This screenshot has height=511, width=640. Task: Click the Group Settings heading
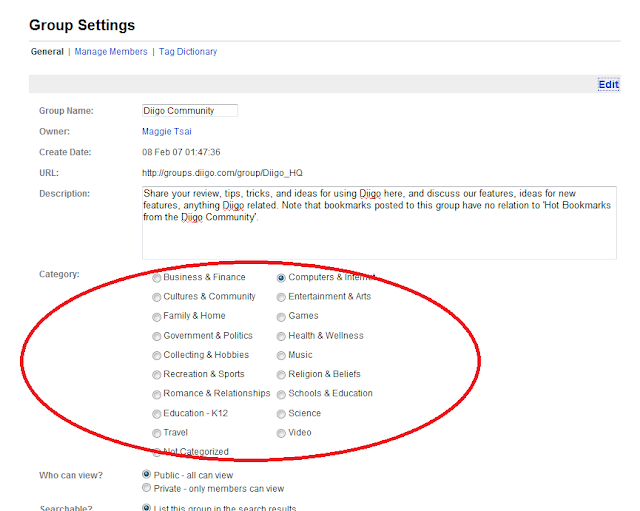(x=82, y=25)
